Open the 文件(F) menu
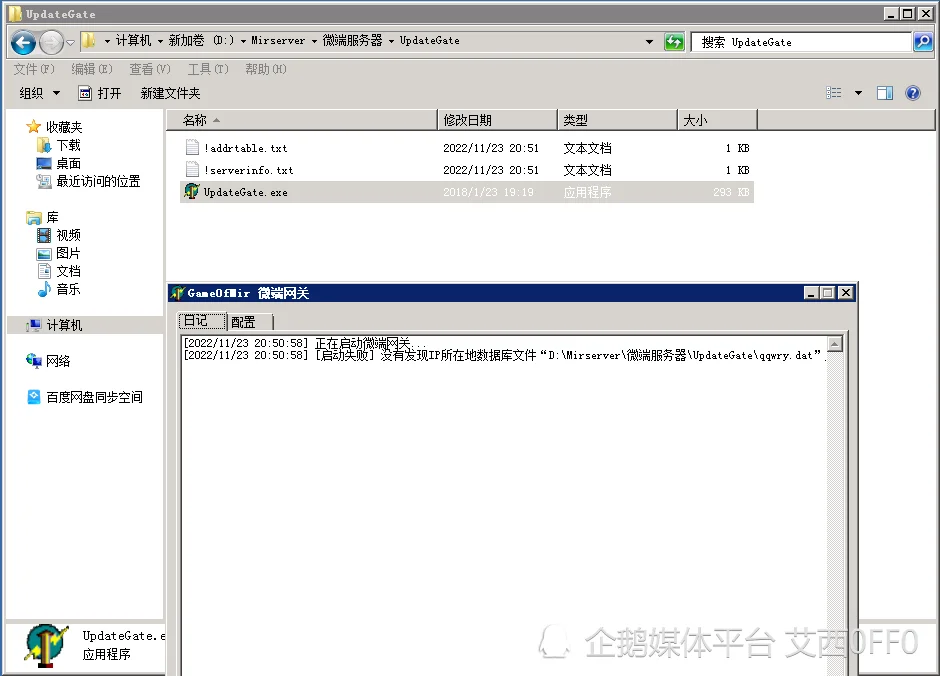The image size is (940, 676). coord(32,69)
